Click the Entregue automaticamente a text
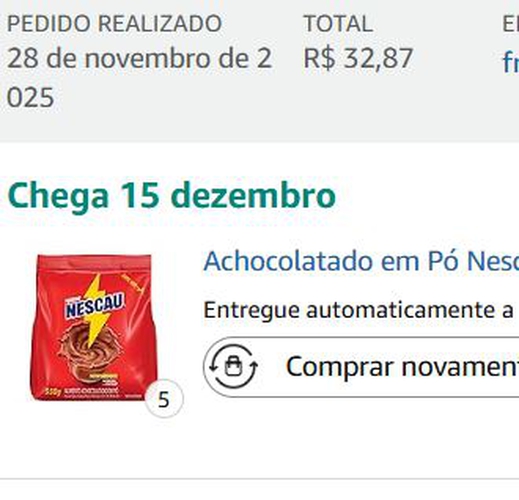This screenshot has height=500, width=519. [359, 310]
